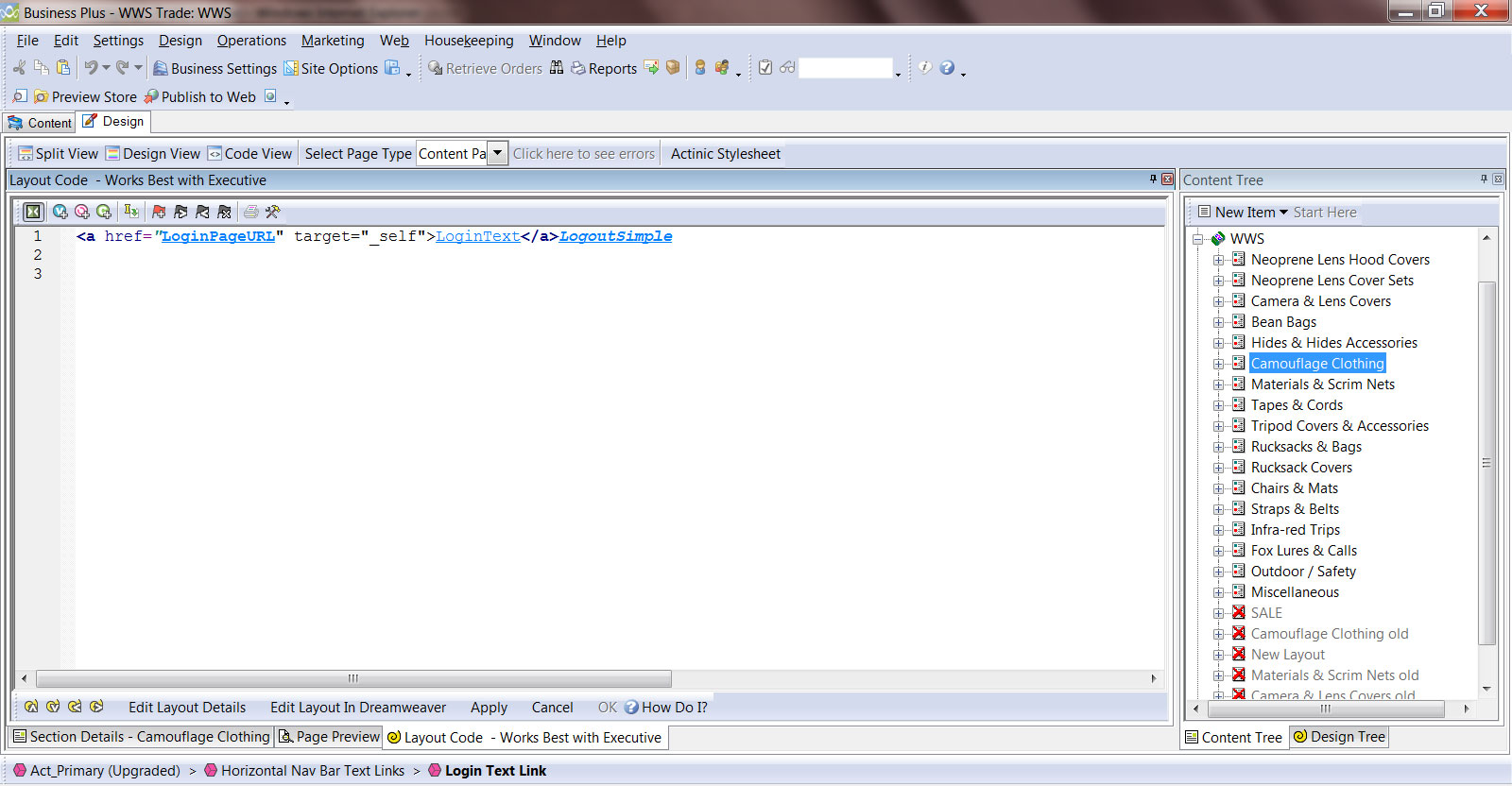1512x786 pixels.
Task: Click the Apply button
Action: tap(489, 708)
